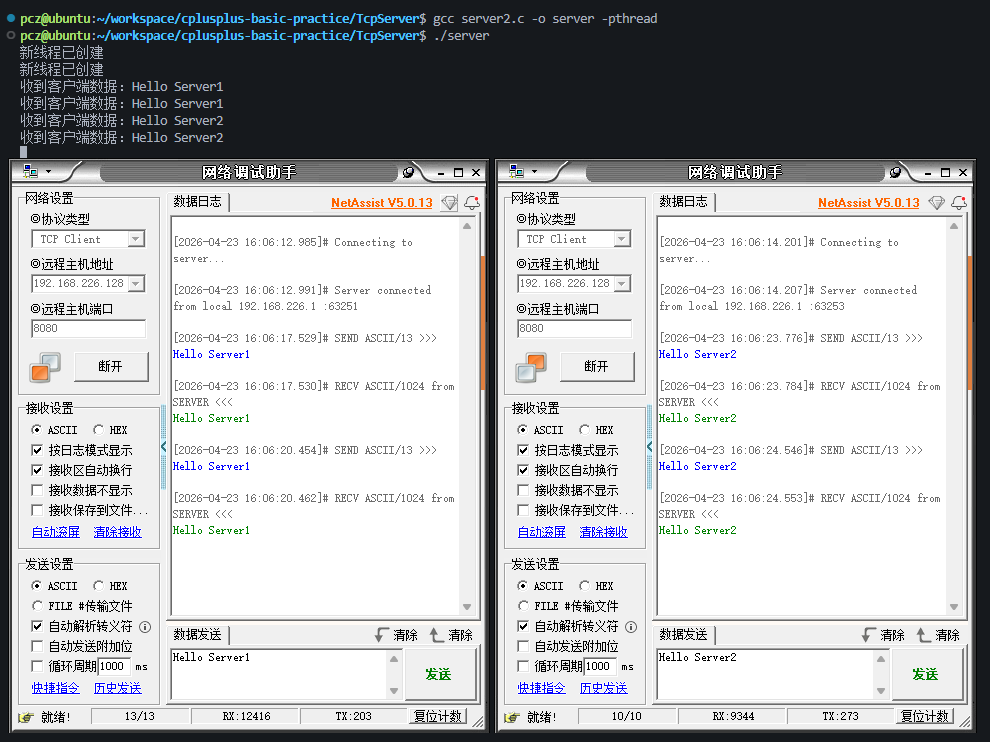Enable 自动发送附加位 in right window

click(568, 646)
